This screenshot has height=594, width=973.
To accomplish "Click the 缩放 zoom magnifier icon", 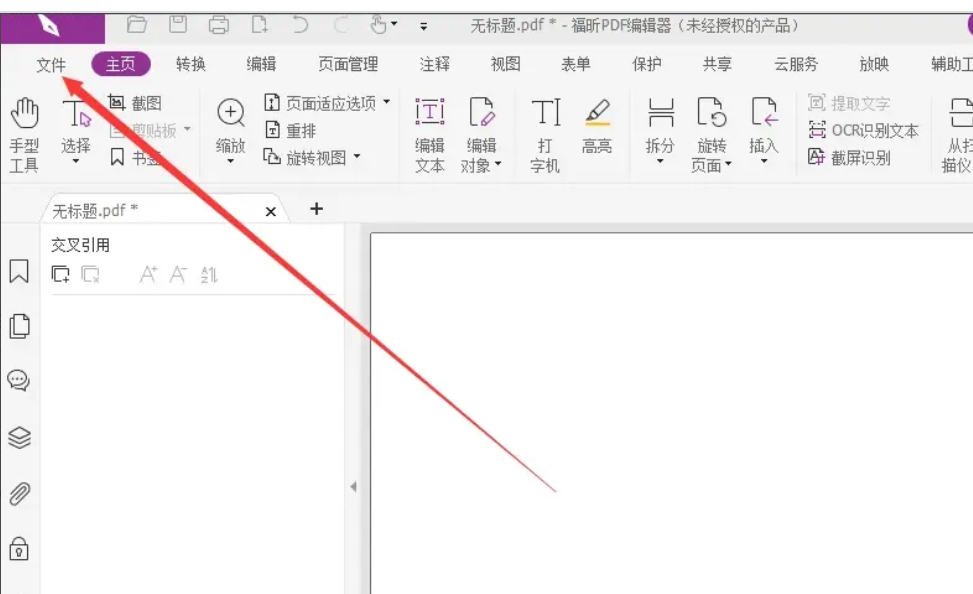I will pyautogui.click(x=231, y=113).
